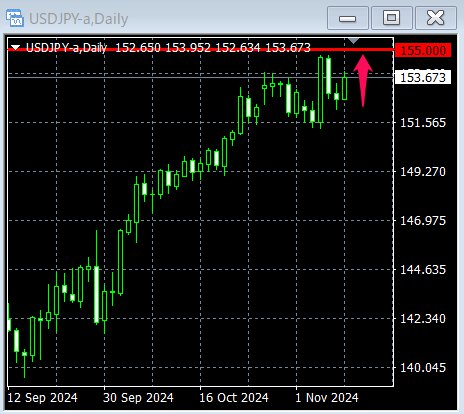The height and width of the screenshot is (414, 464).
Task: Click the 142.340 price scale value
Action: [x=423, y=319]
